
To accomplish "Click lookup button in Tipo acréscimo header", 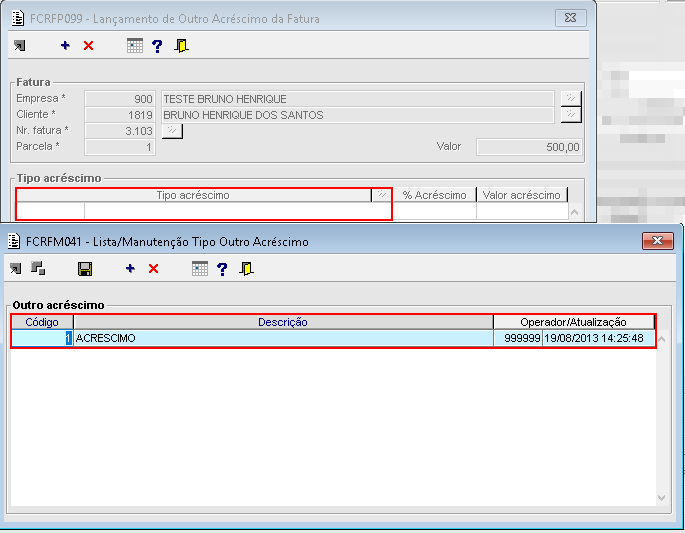I will (382, 195).
